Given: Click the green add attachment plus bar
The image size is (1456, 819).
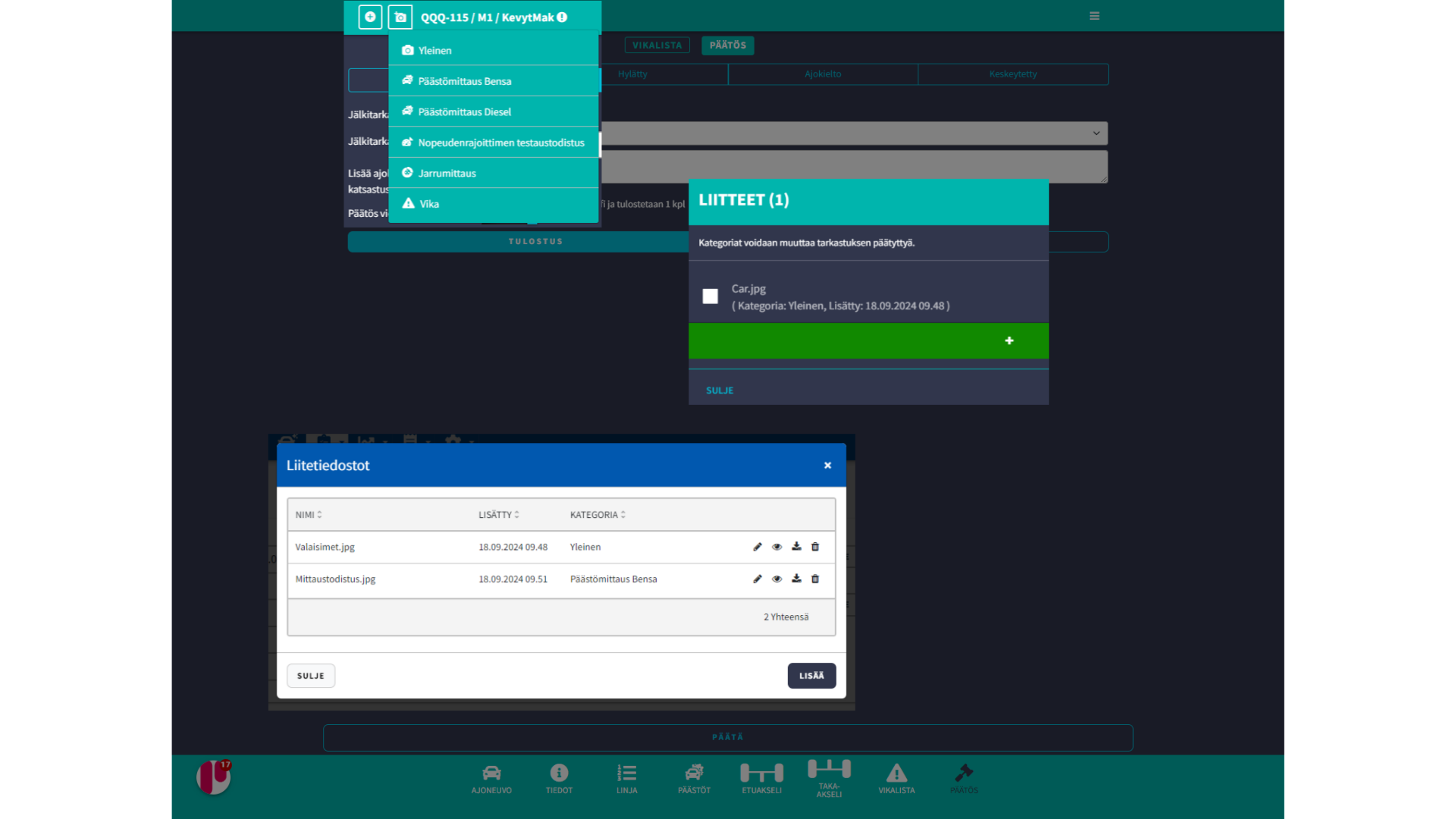Looking at the screenshot, I should click(x=868, y=341).
